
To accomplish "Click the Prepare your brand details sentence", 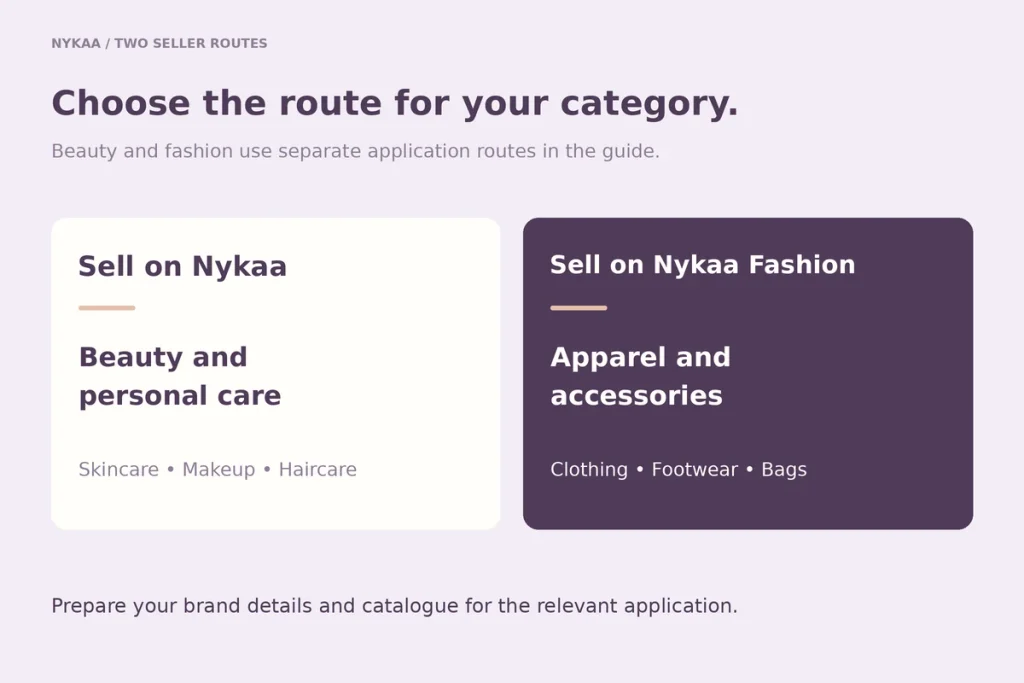I will 394,606.
